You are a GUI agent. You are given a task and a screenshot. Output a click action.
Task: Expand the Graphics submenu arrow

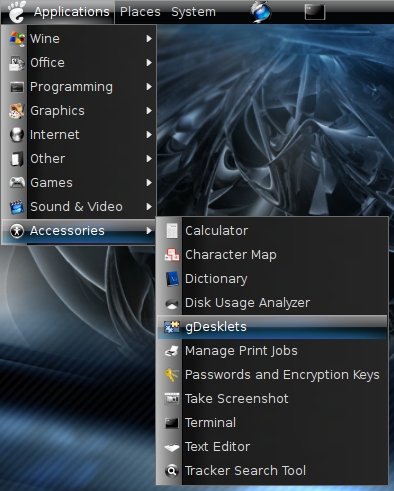(x=149, y=111)
